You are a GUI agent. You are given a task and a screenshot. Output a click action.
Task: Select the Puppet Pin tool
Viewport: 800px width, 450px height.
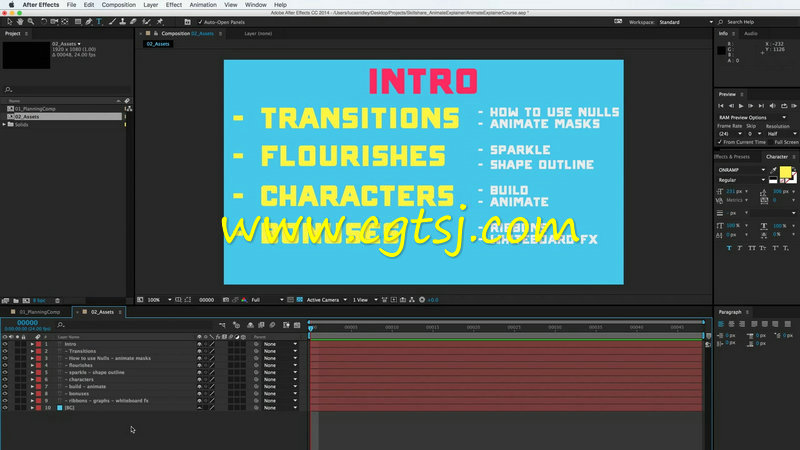point(160,22)
